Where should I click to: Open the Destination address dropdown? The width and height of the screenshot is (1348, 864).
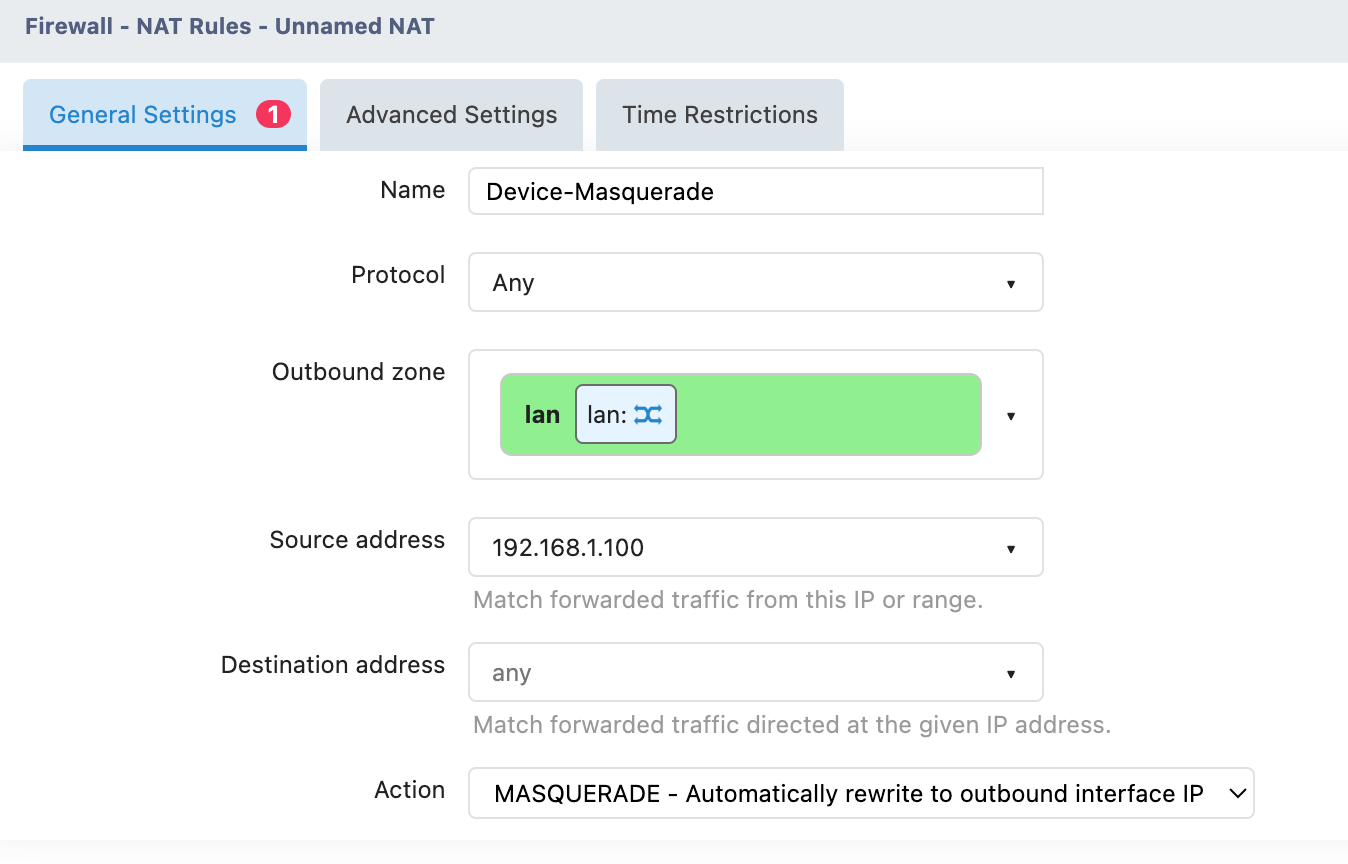pyautogui.click(x=740, y=673)
